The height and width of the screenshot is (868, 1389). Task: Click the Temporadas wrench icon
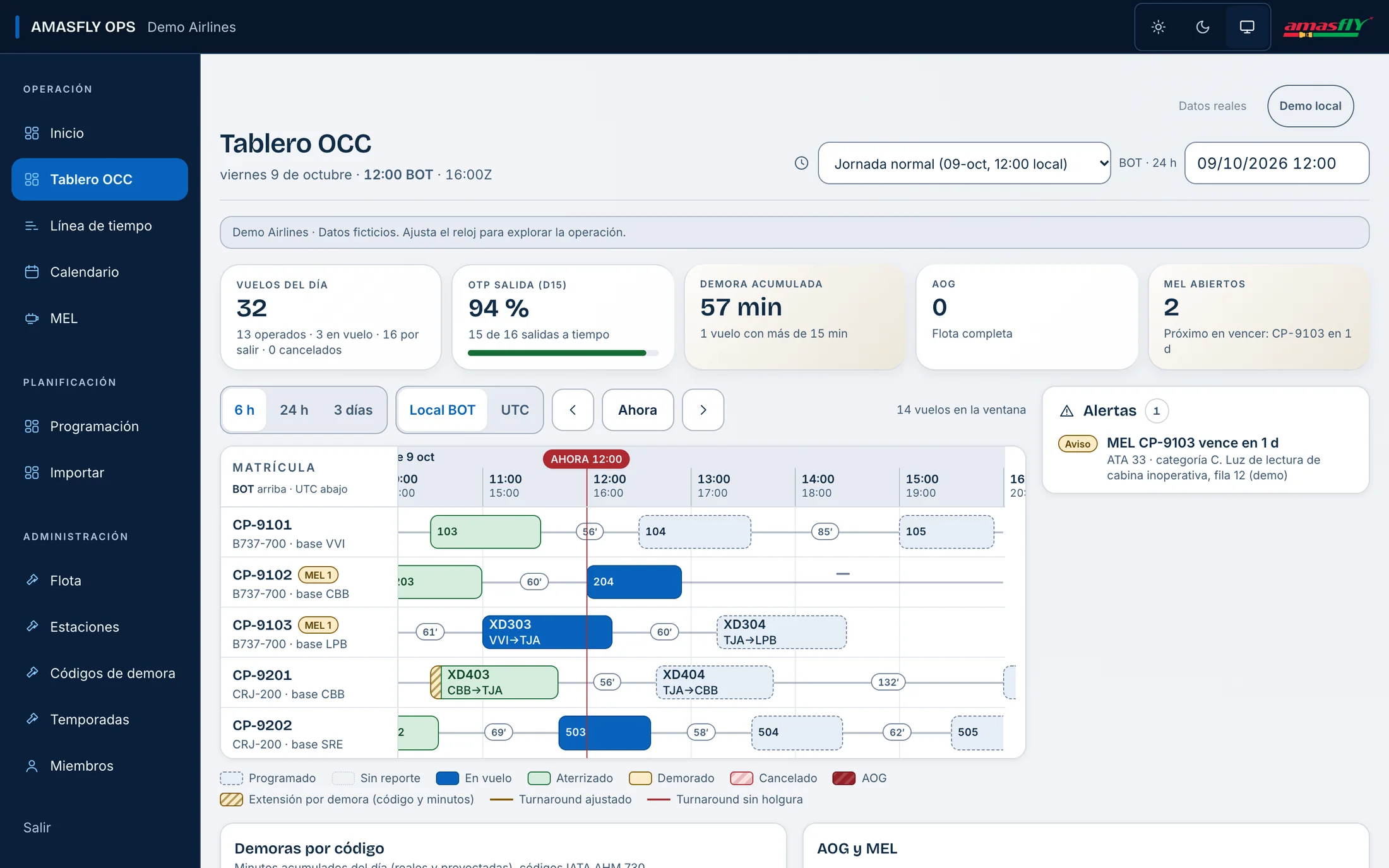click(x=32, y=719)
